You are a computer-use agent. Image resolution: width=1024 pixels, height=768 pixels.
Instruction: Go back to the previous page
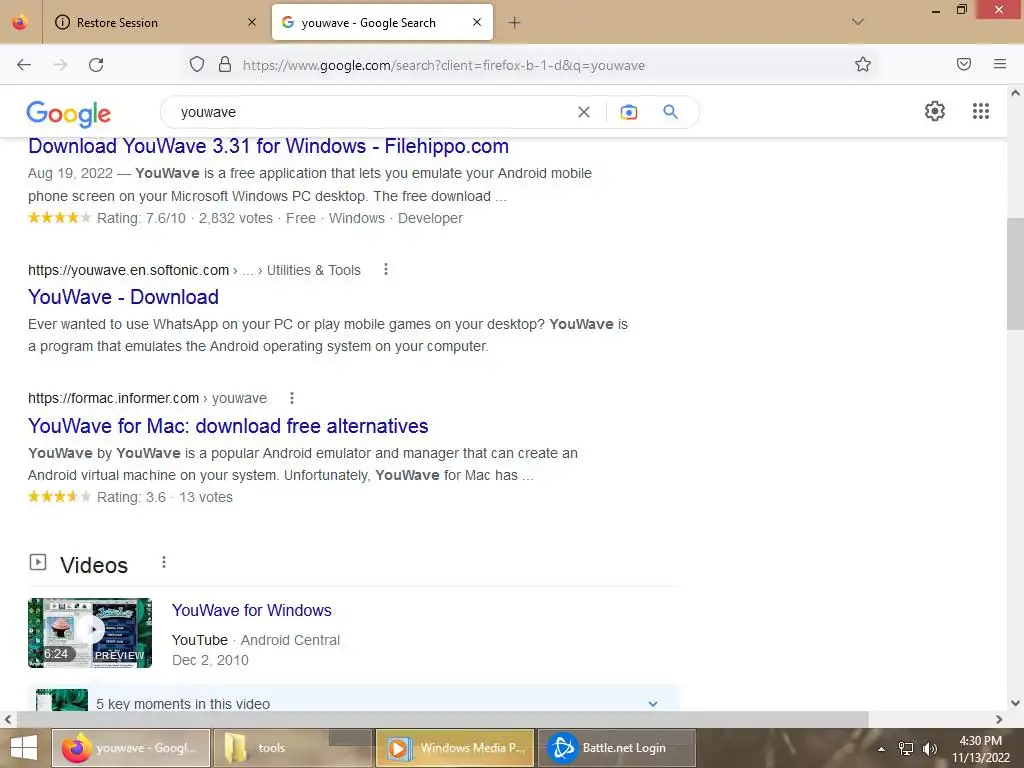(x=24, y=65)
